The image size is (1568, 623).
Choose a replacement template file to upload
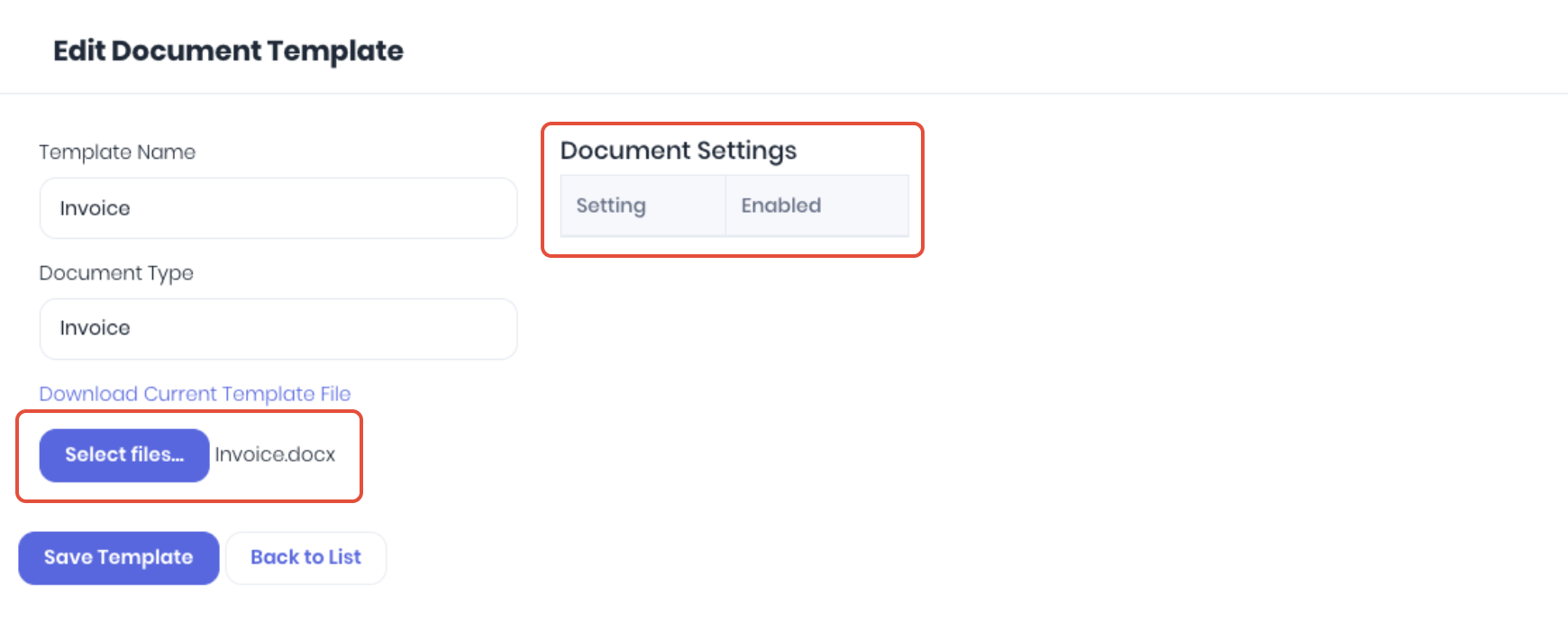point(124,455)
